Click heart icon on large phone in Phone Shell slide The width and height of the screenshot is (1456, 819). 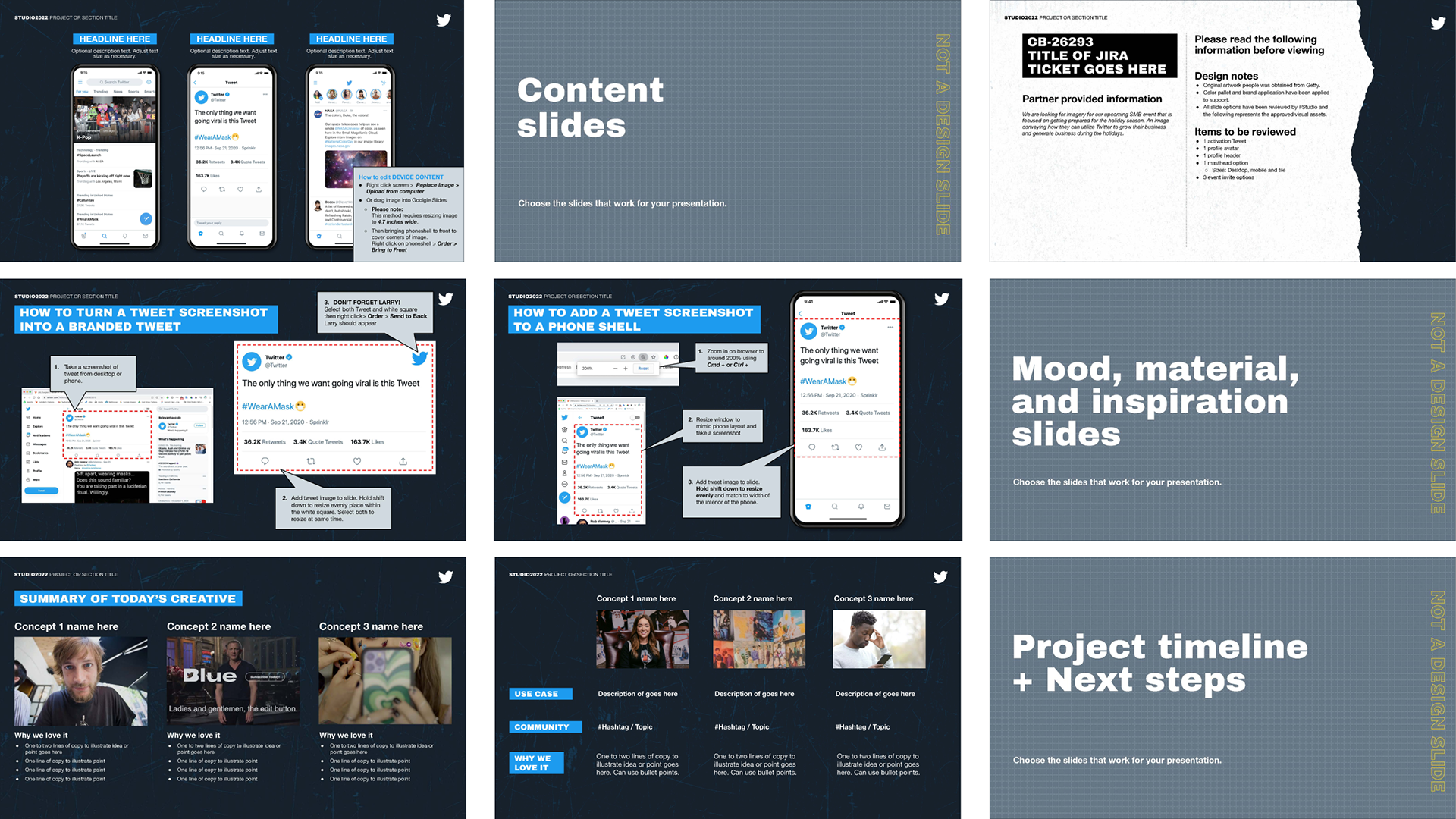[858, 447]
